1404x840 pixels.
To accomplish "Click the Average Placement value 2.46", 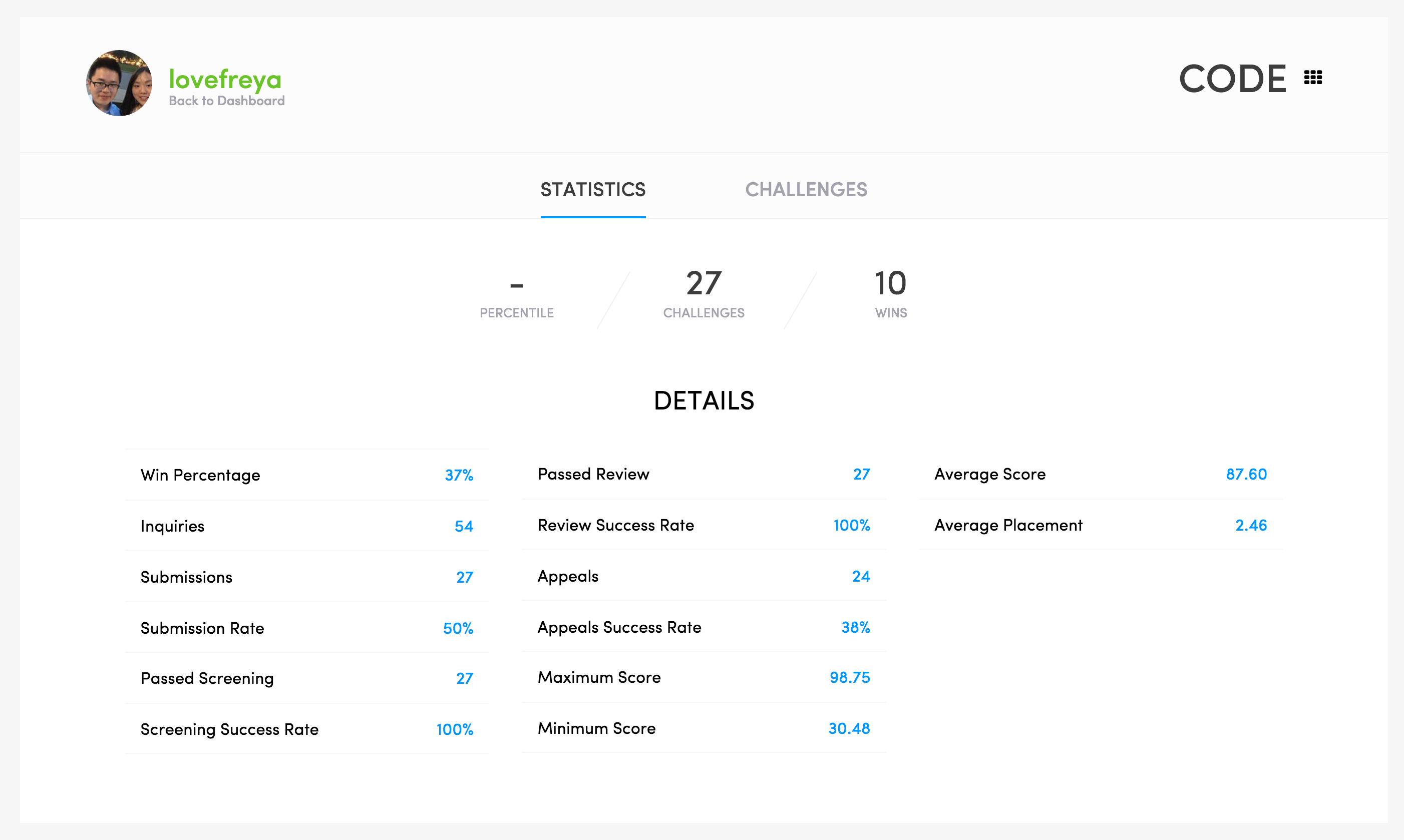I will (x=1251, y=525).
